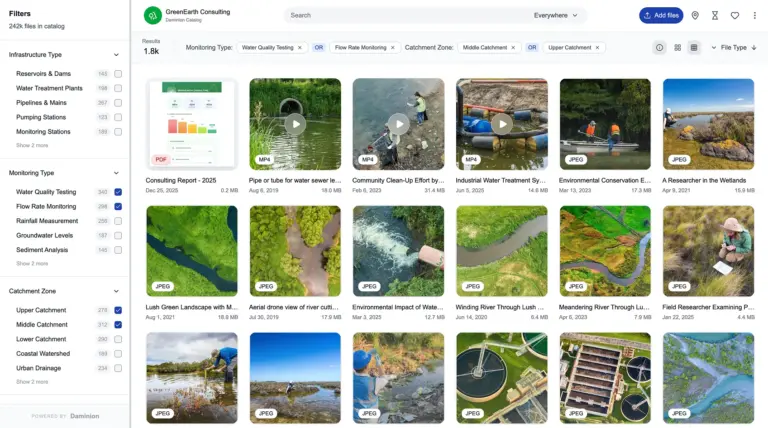Toggle the info panel icon
This screenshot has height=428, width=768.
coord(660,47)
